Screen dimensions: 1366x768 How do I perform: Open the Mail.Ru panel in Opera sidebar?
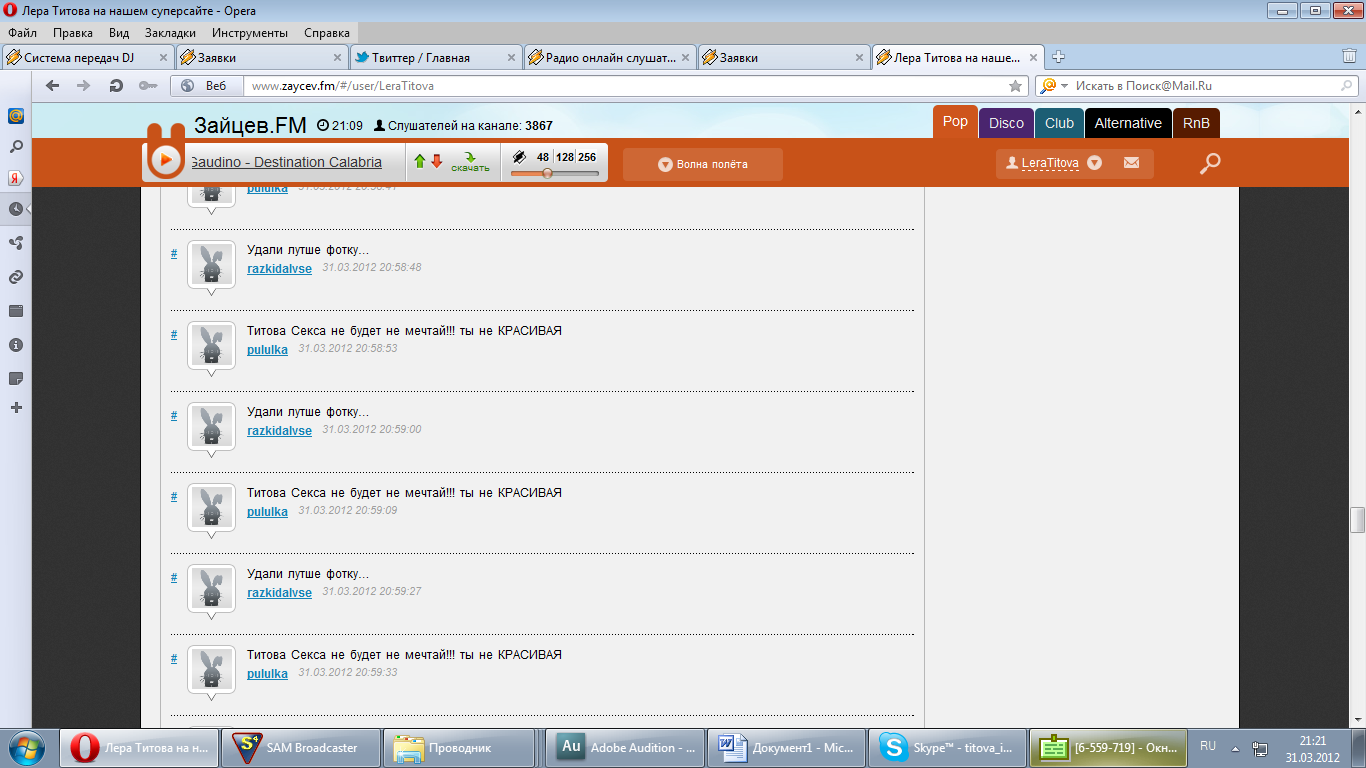(x=16, y=115)
